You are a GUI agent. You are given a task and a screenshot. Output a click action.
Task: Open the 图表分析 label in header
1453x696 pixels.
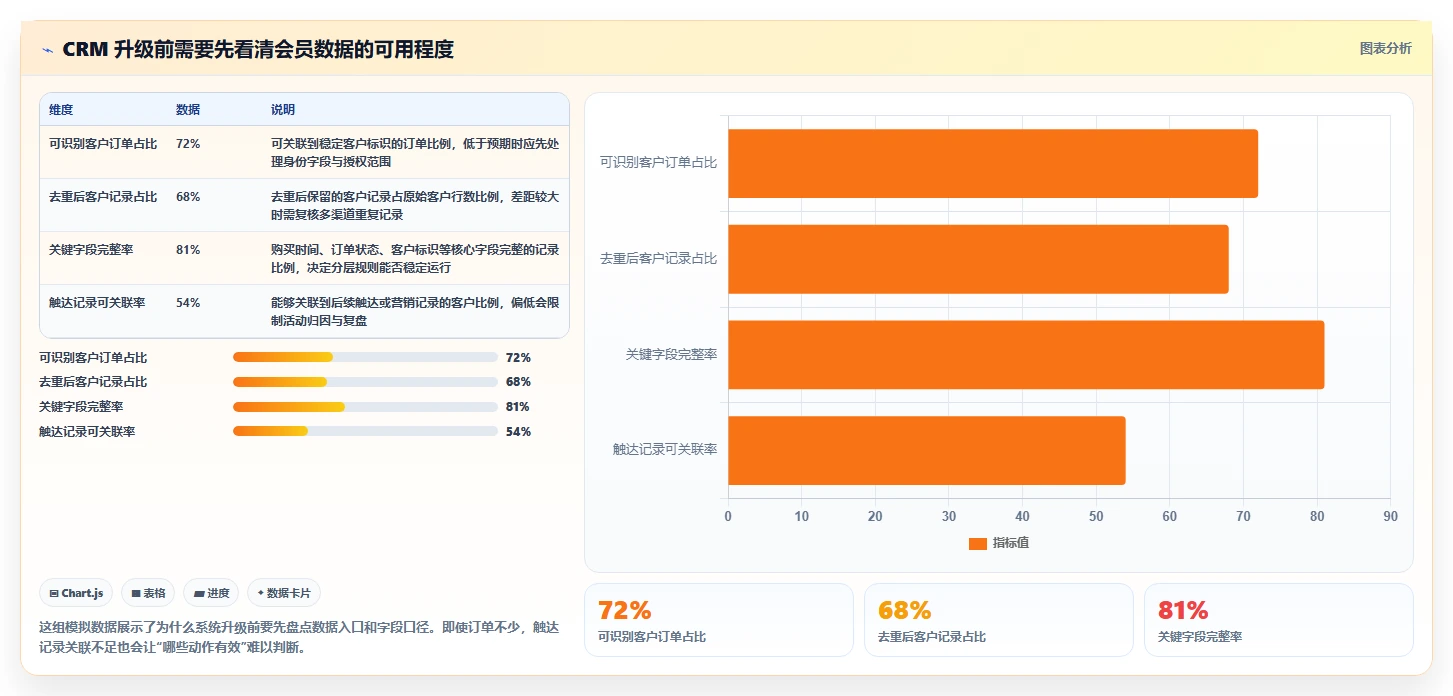tap(1385, 48)
